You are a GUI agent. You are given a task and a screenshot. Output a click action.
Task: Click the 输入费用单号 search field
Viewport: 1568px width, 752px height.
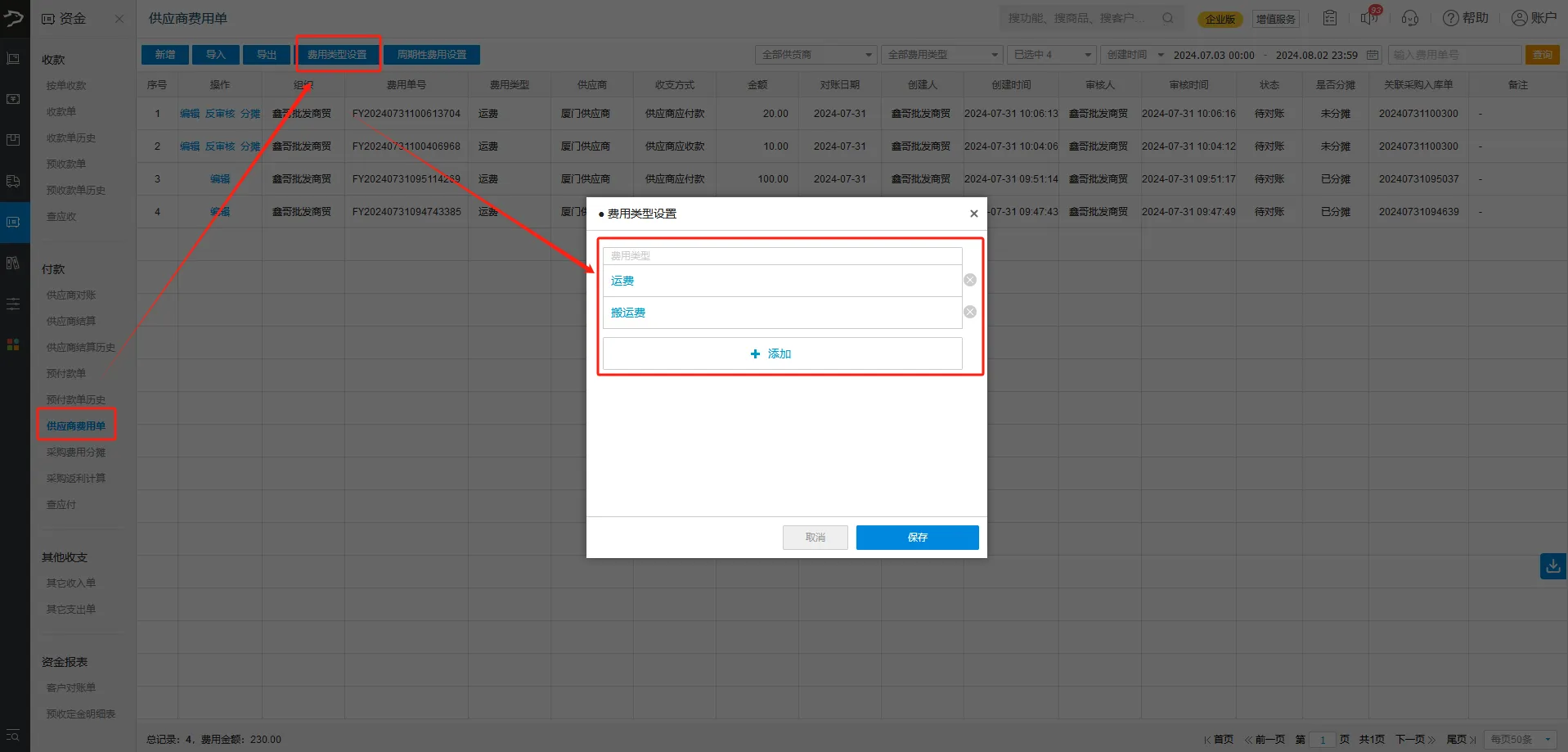pos(1453,55)
